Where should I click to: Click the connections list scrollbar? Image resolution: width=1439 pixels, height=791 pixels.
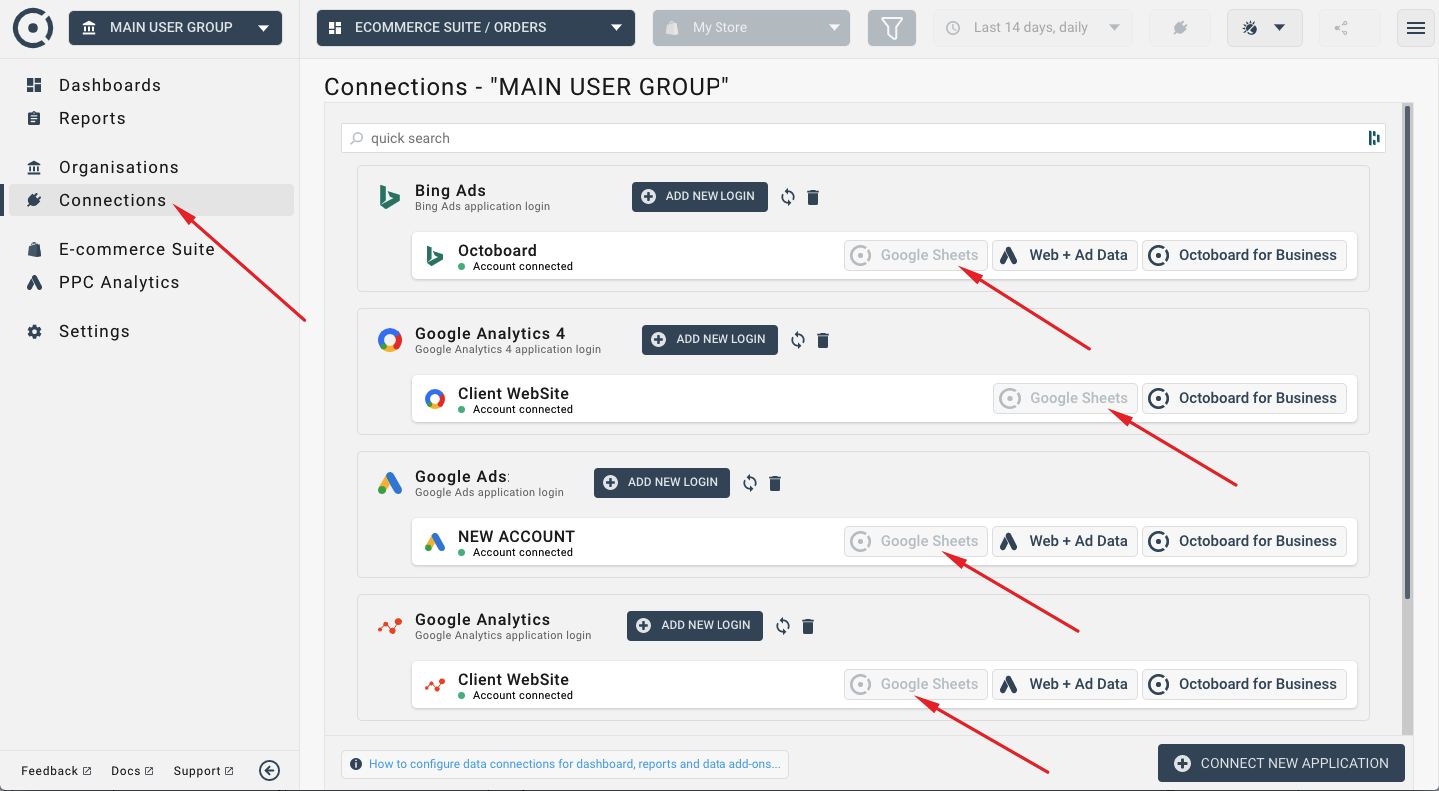coord(1408,352)
